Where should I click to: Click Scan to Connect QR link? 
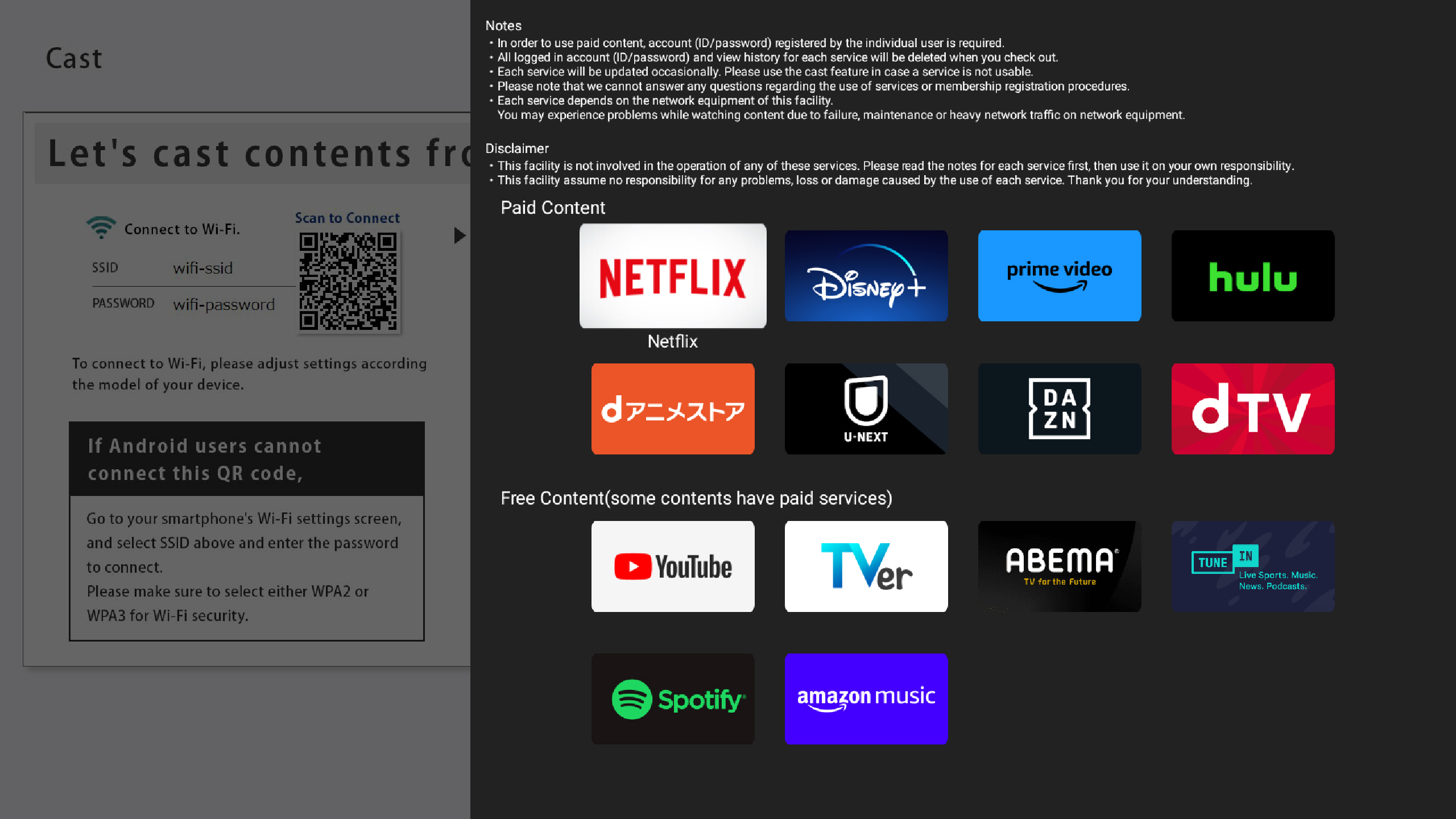(347, 217)
